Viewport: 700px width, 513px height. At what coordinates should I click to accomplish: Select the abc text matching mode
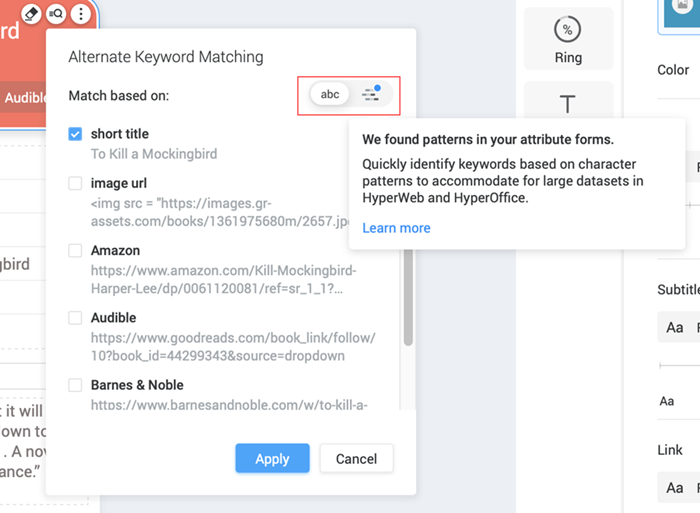click(x=330, y=94)
